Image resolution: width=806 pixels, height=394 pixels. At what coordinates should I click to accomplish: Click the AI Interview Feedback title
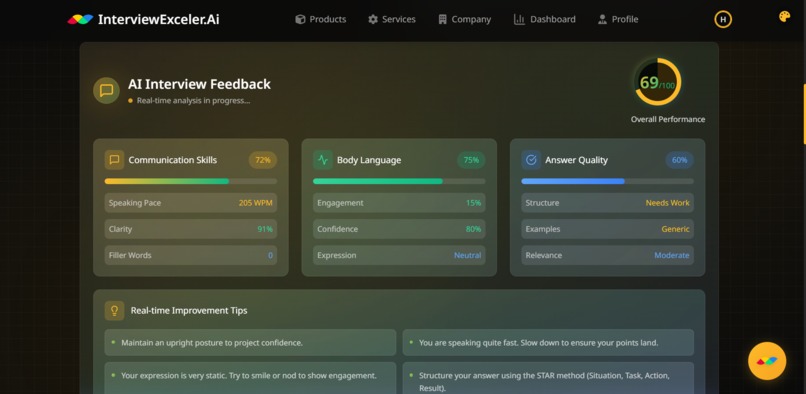tap(199, 84)
